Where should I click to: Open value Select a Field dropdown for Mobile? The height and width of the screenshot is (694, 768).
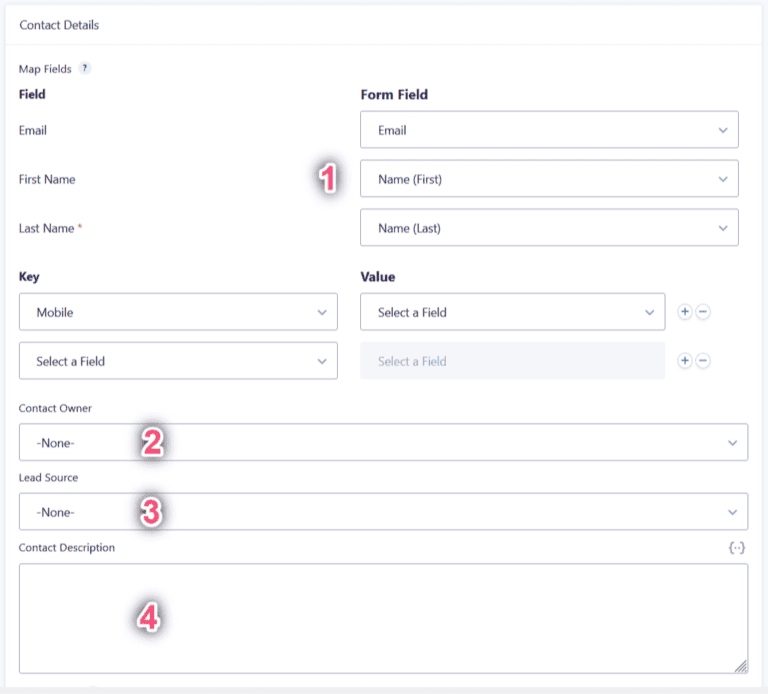point(512,312)
